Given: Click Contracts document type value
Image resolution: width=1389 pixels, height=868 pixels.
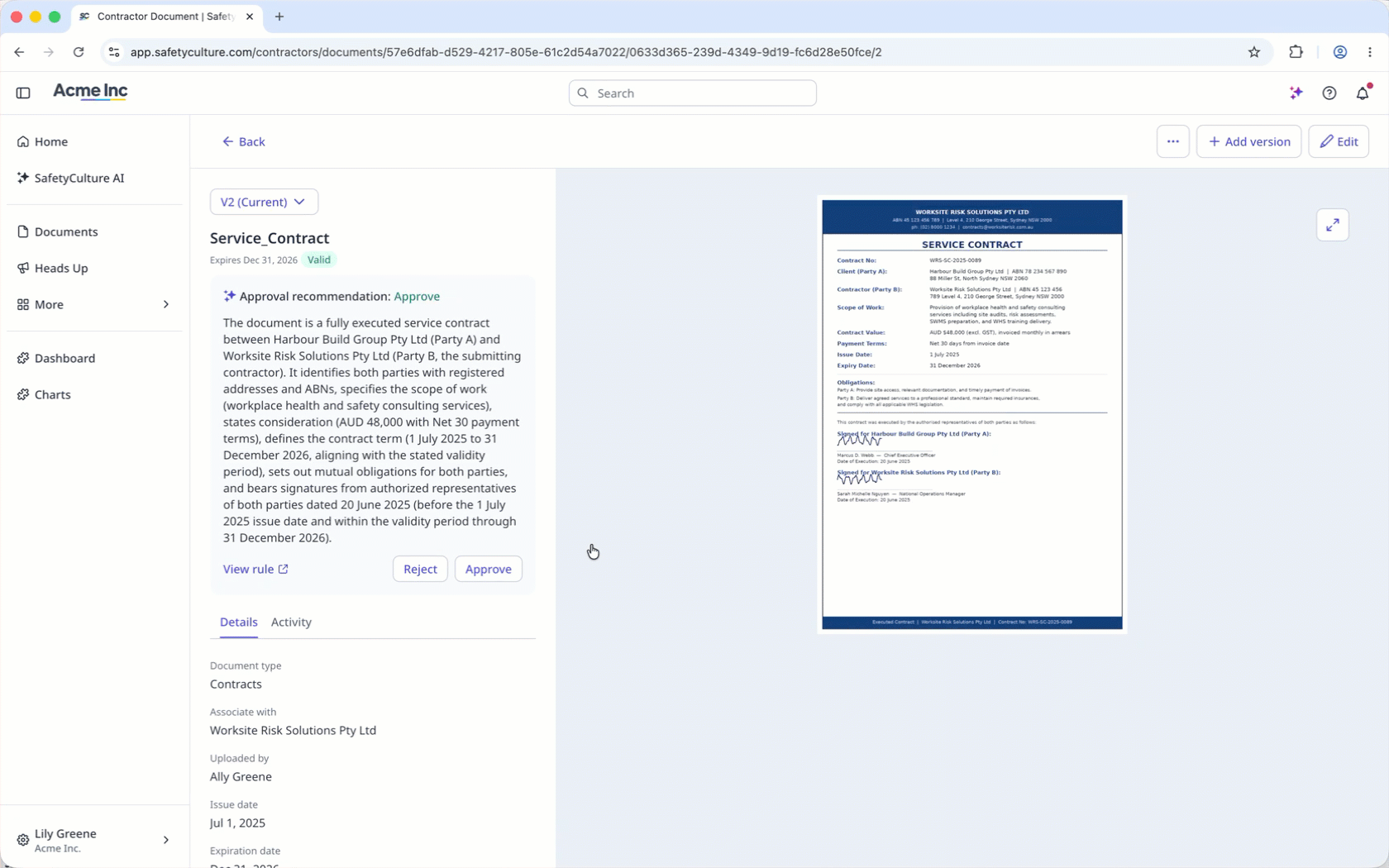Looking at the screenshot, I should (x=236, y=684).
